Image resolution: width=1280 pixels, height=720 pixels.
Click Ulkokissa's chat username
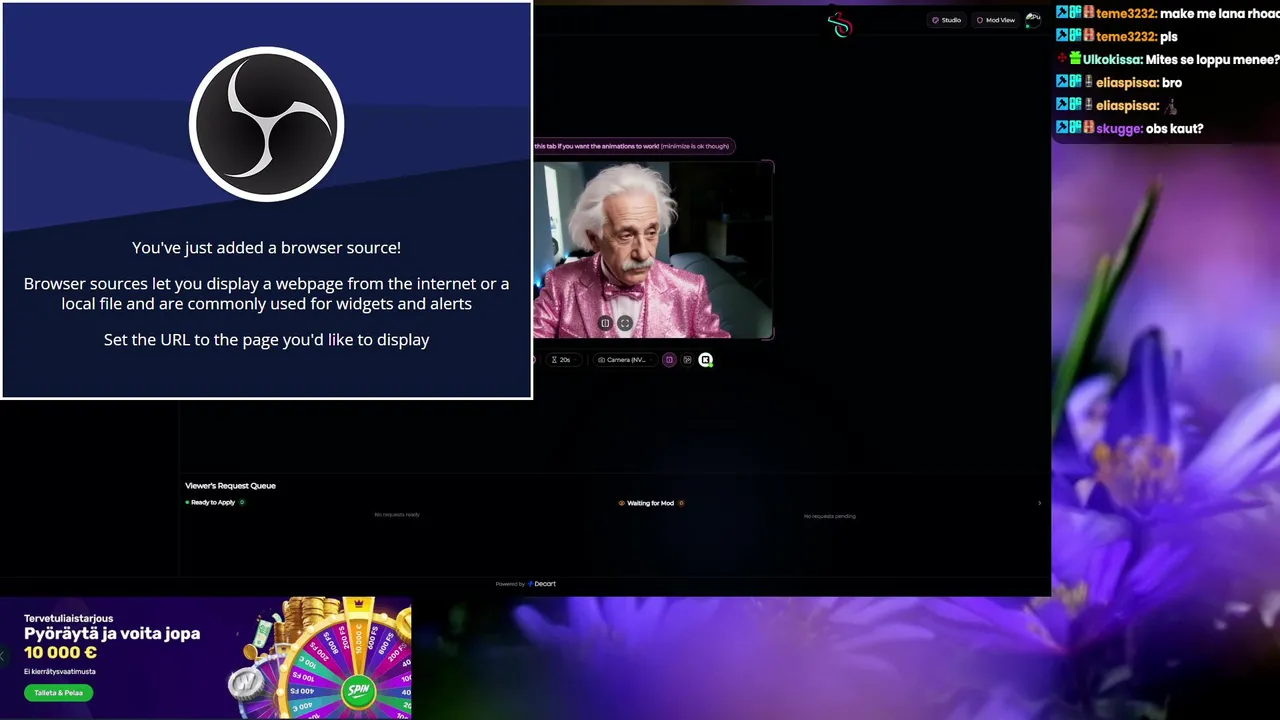(1112, 60)
